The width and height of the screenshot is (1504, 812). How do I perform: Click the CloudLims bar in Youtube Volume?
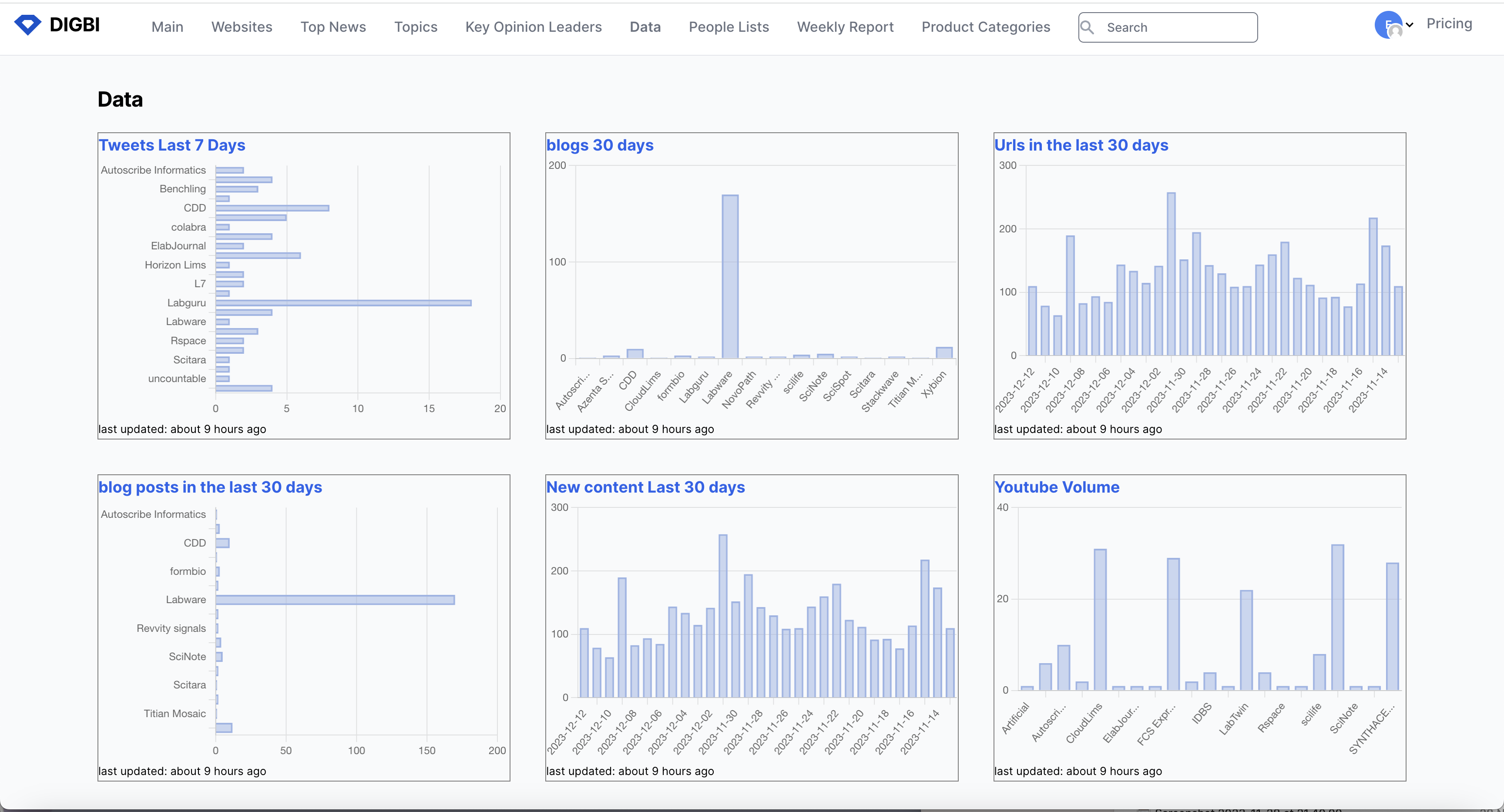coord(1100,619)
